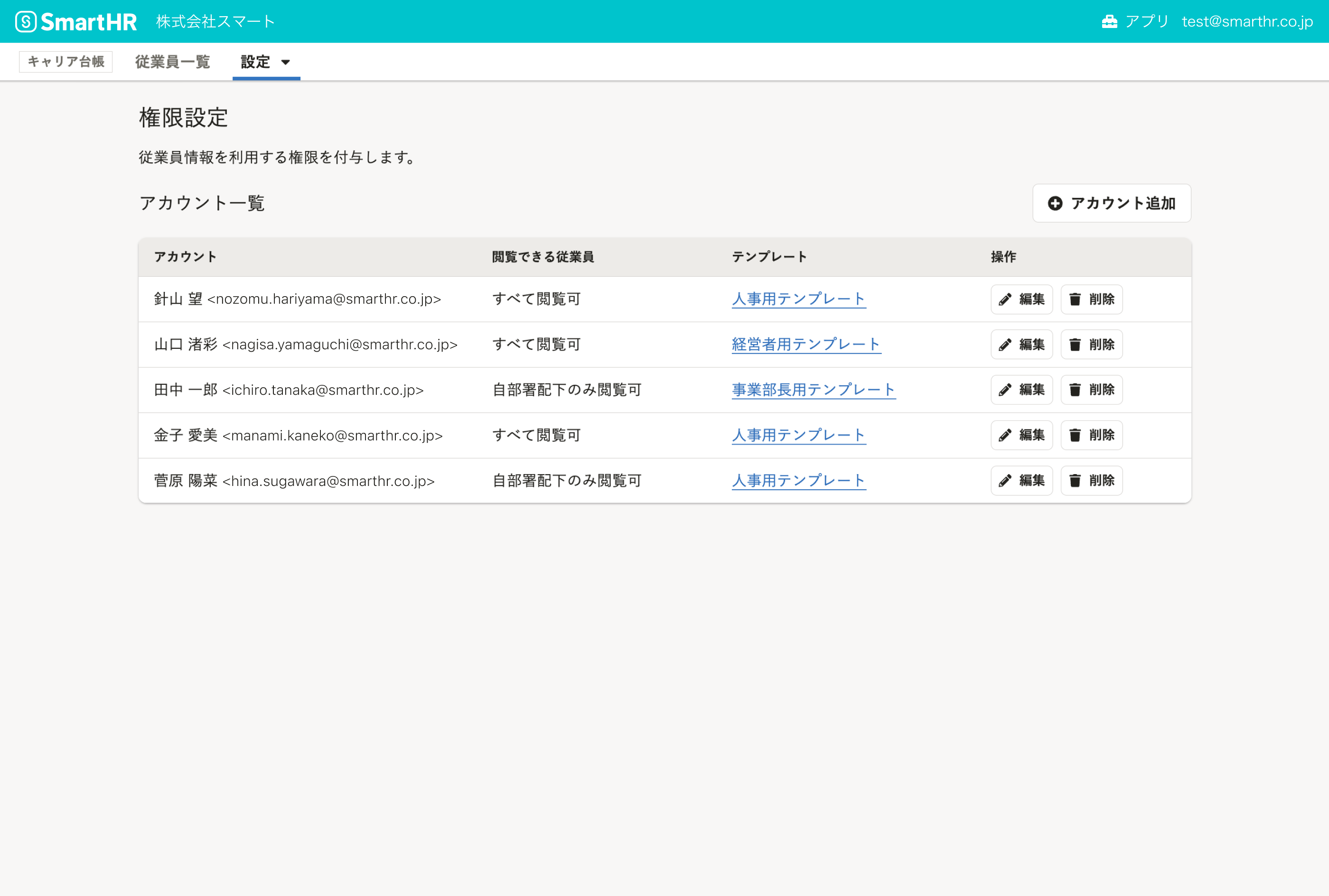Click the pencil edit icon for 針山 望

coord(1005,299)
